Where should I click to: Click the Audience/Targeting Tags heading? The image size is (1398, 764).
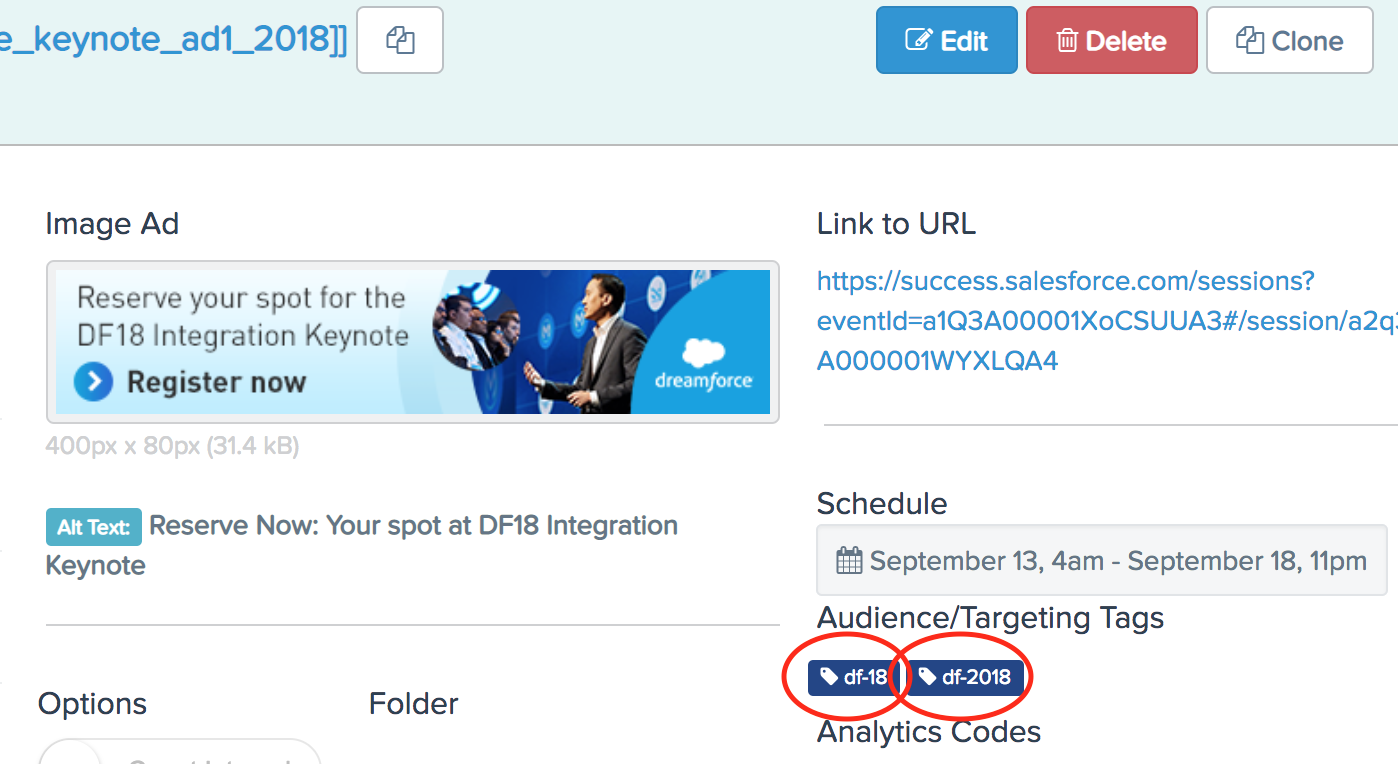tap(990, 618)
